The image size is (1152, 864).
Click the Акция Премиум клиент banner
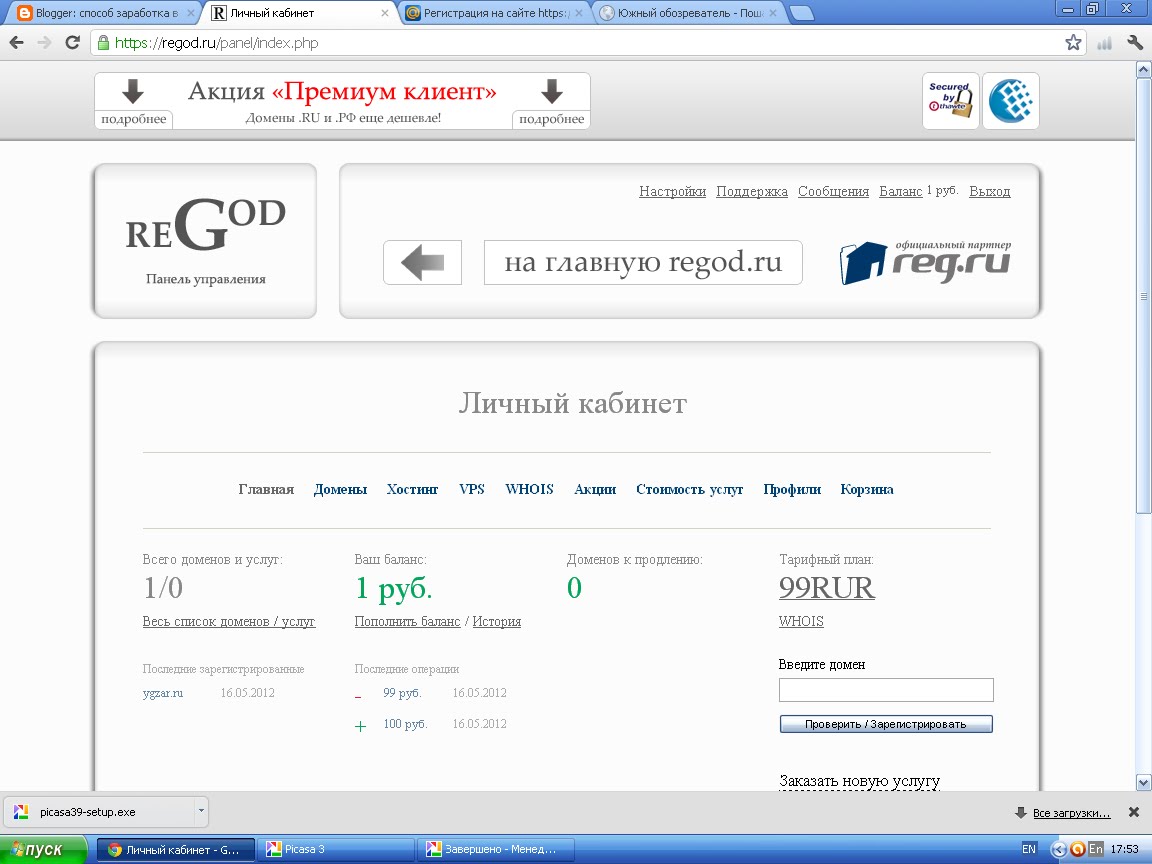point(342,101)
